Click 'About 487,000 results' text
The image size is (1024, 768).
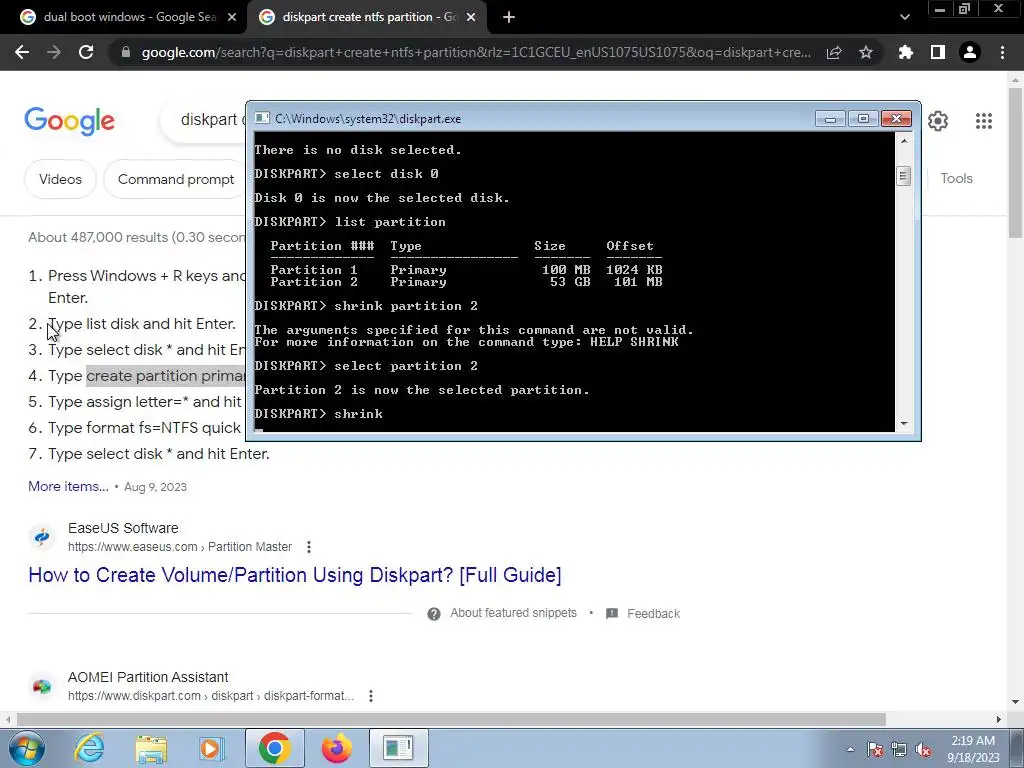click(x=98, y=237)
